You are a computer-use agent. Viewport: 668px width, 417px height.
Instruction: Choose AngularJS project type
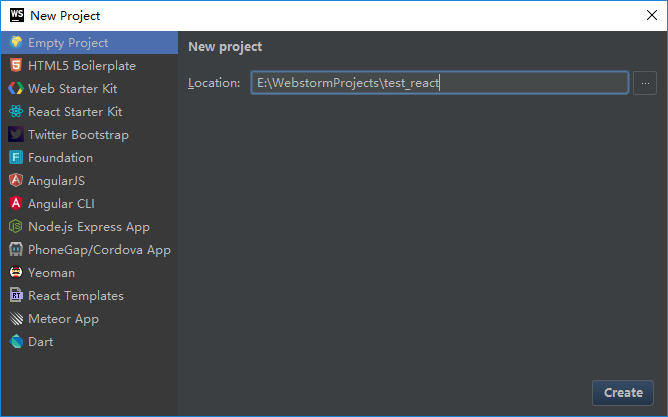[x=89, y=181]
